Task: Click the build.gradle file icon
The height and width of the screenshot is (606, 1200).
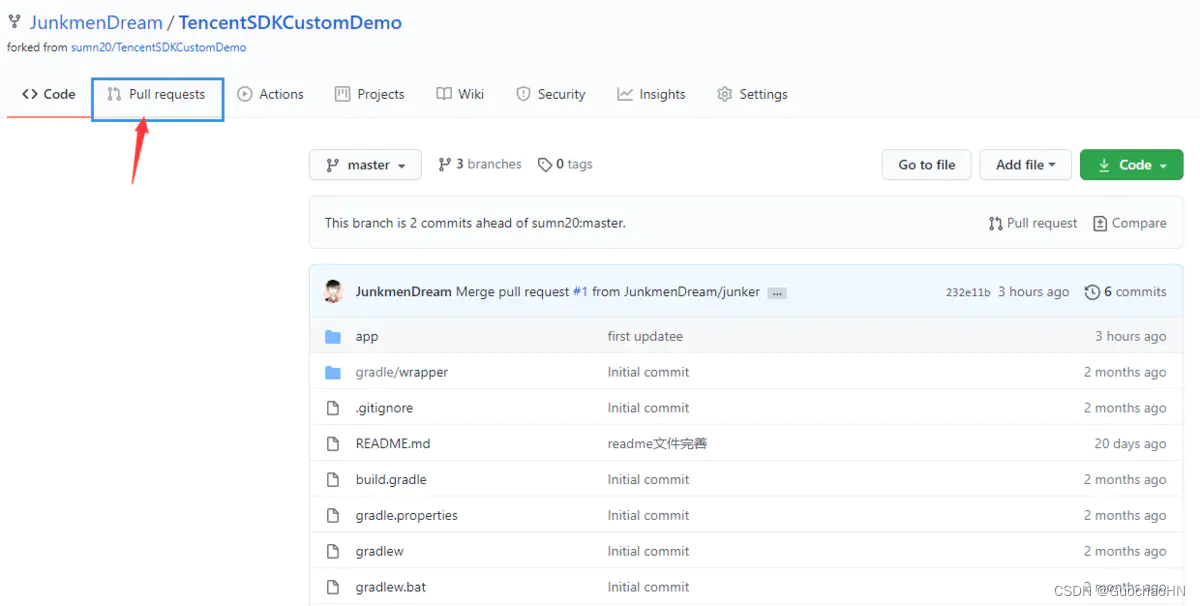Action: point(333,480)
